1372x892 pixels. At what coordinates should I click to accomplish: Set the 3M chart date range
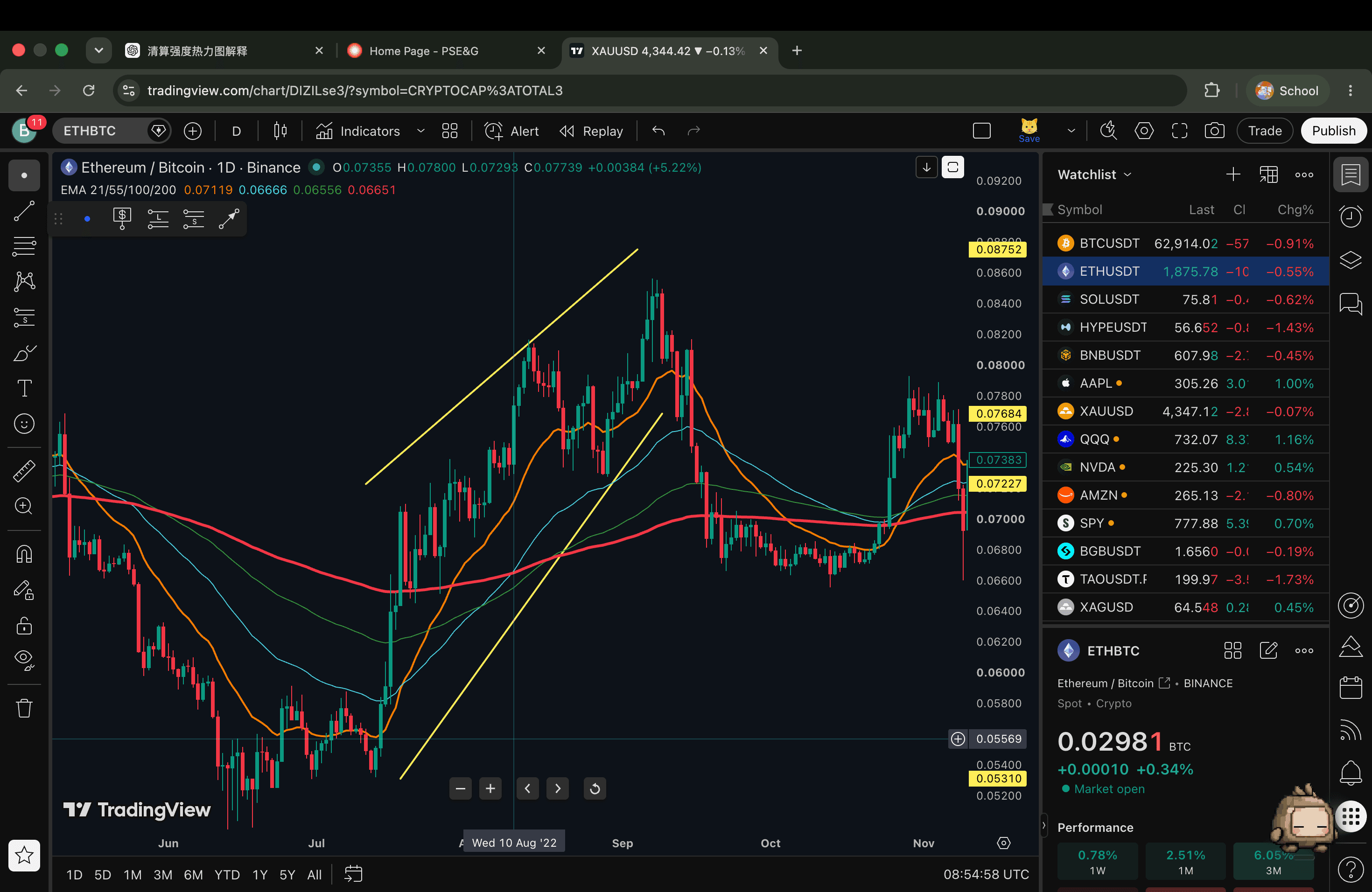[x=162, y=874]
